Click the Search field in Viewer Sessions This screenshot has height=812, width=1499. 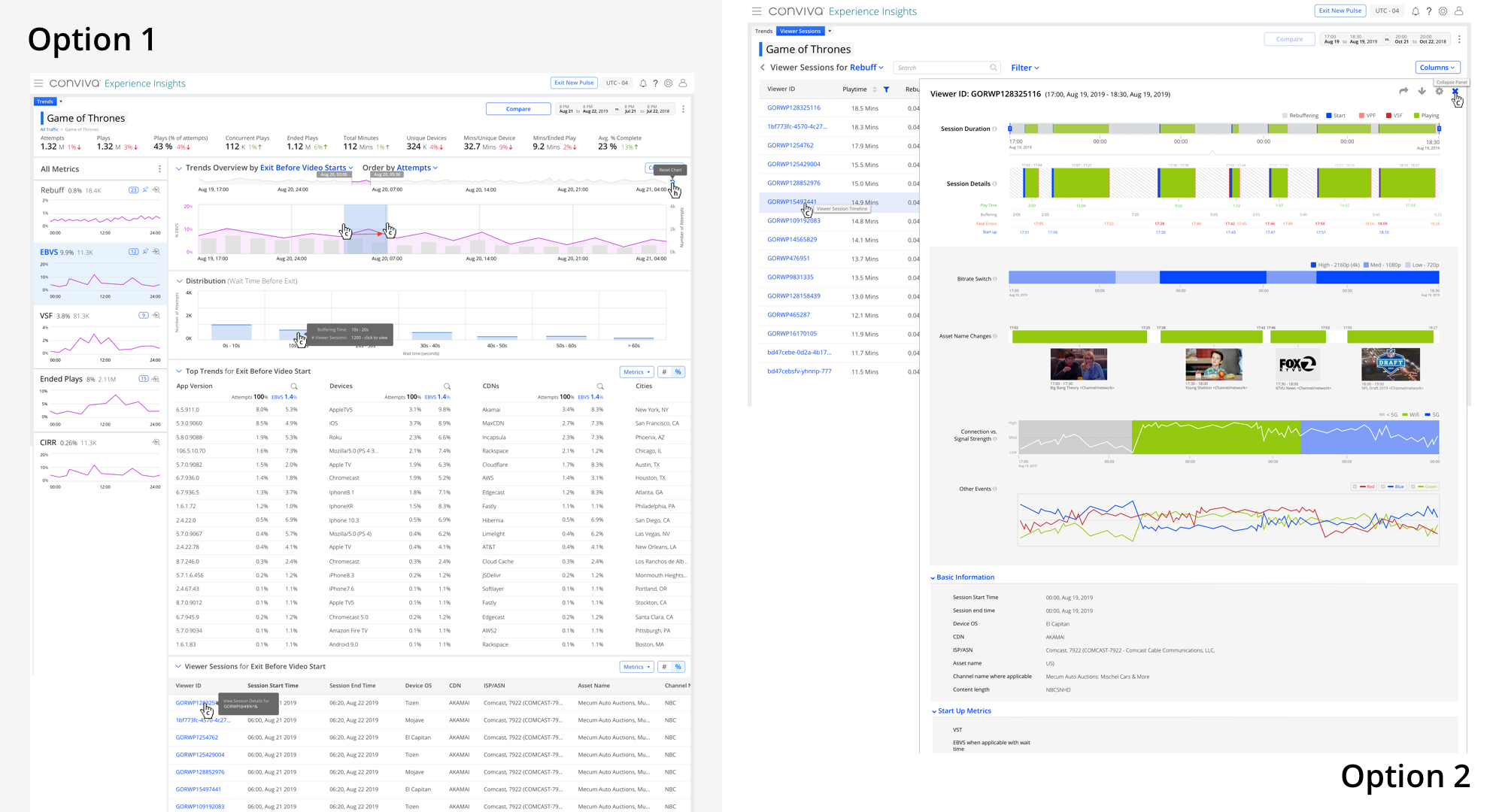[x=947, y=68]
